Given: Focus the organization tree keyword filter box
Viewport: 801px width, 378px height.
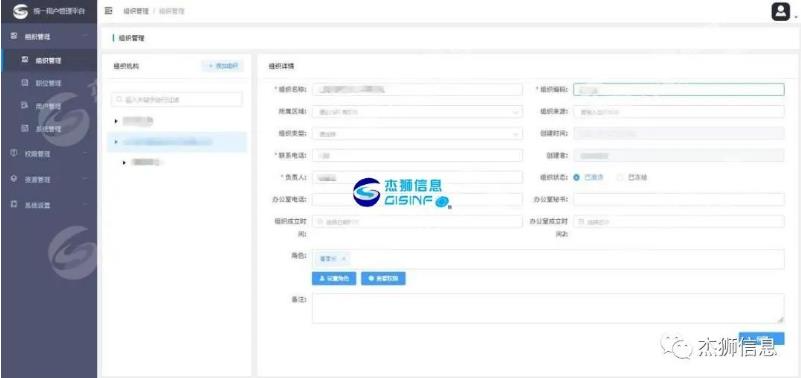Looking at the screenshot, I should (x=177, y=100).
